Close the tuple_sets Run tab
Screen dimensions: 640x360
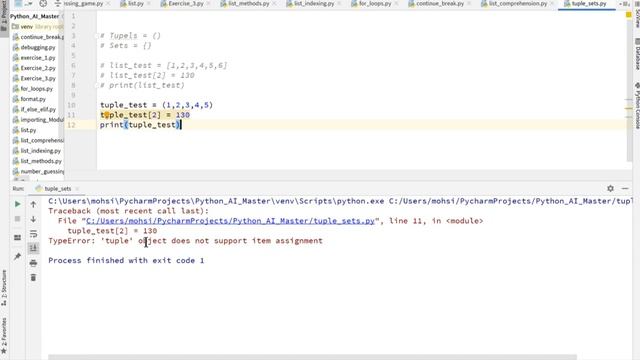(x=77, y=189)
